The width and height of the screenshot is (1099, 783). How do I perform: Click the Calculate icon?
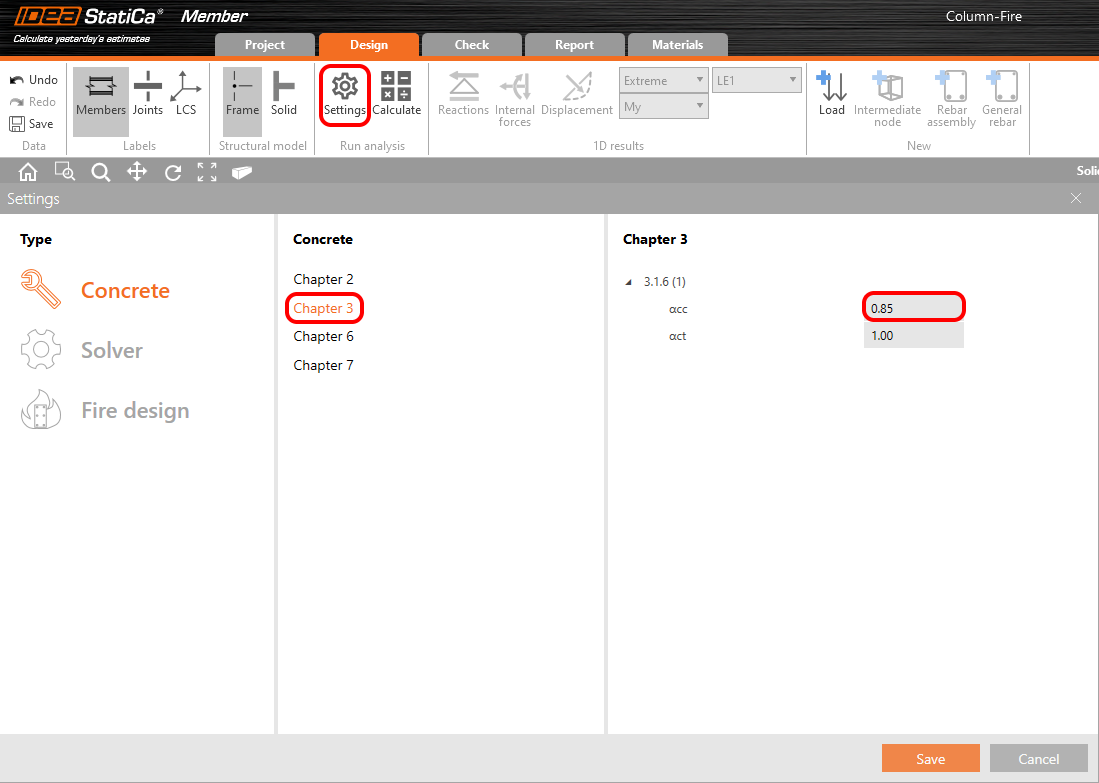click(x=396, y=94)
